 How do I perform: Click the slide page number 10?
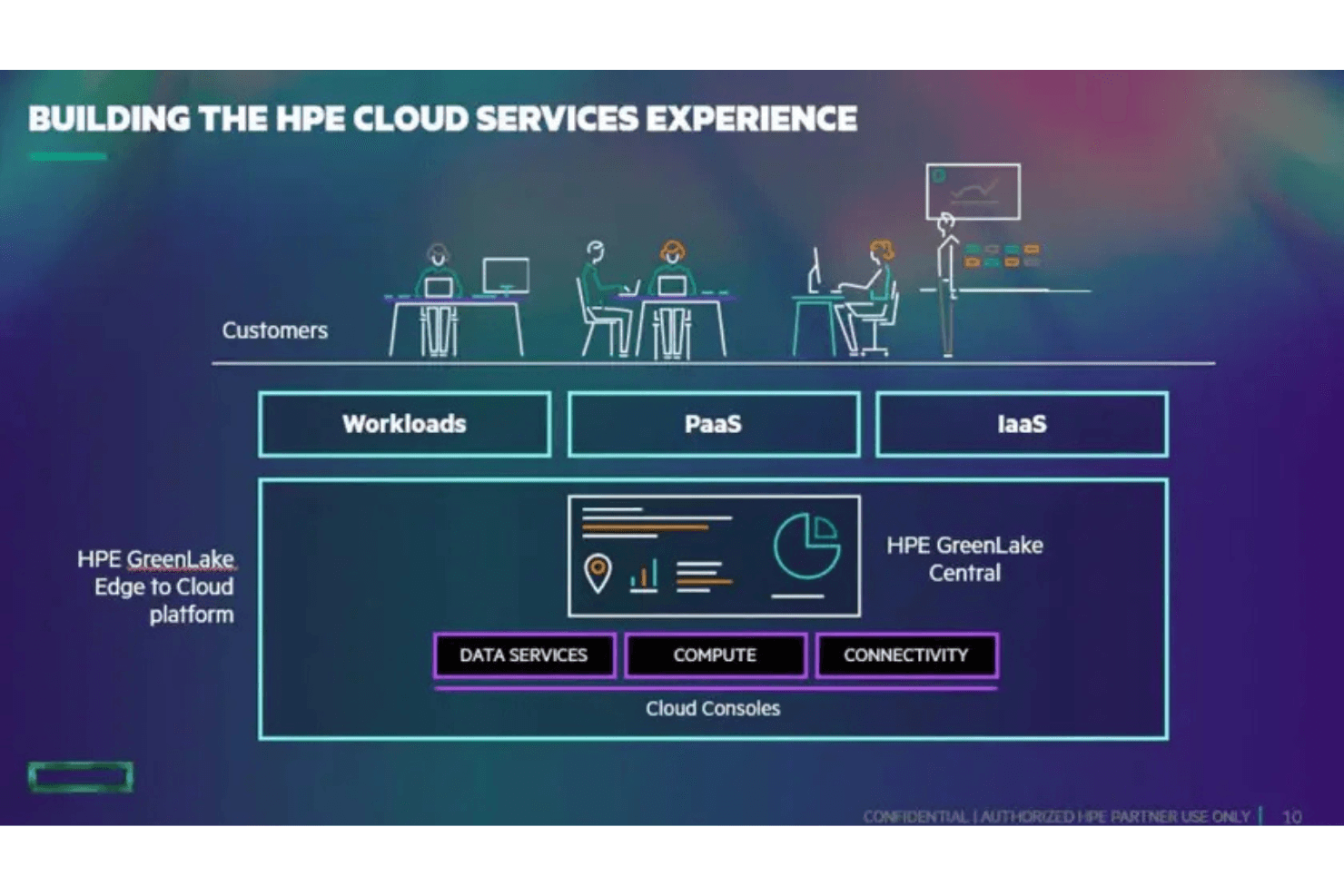tap(1291, 817)
